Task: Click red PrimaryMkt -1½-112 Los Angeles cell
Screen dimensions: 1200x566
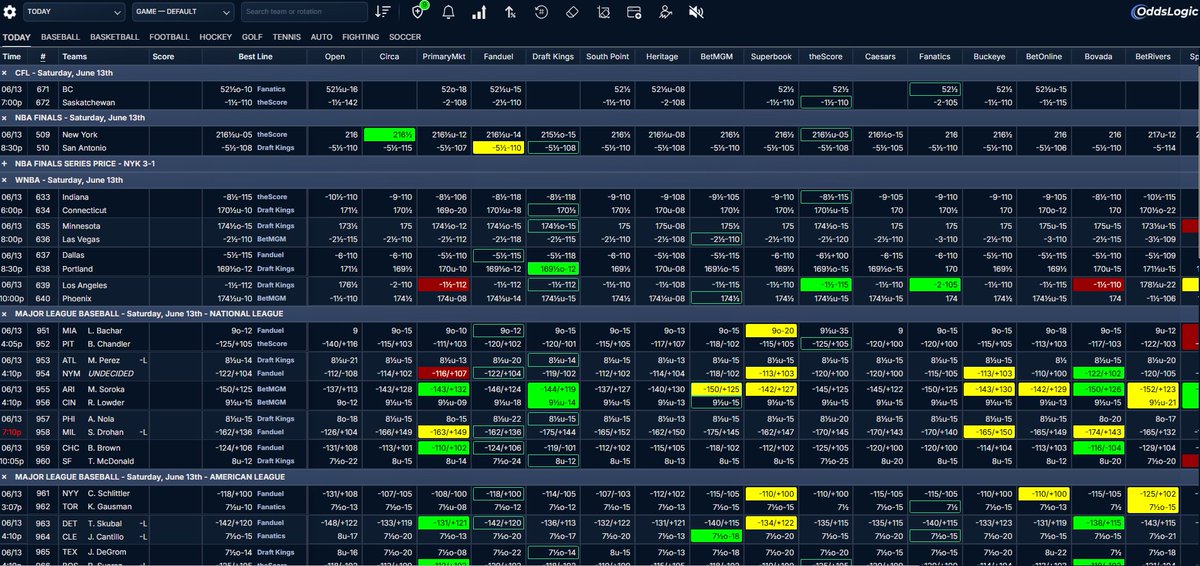Action: (x=444, y=284)
